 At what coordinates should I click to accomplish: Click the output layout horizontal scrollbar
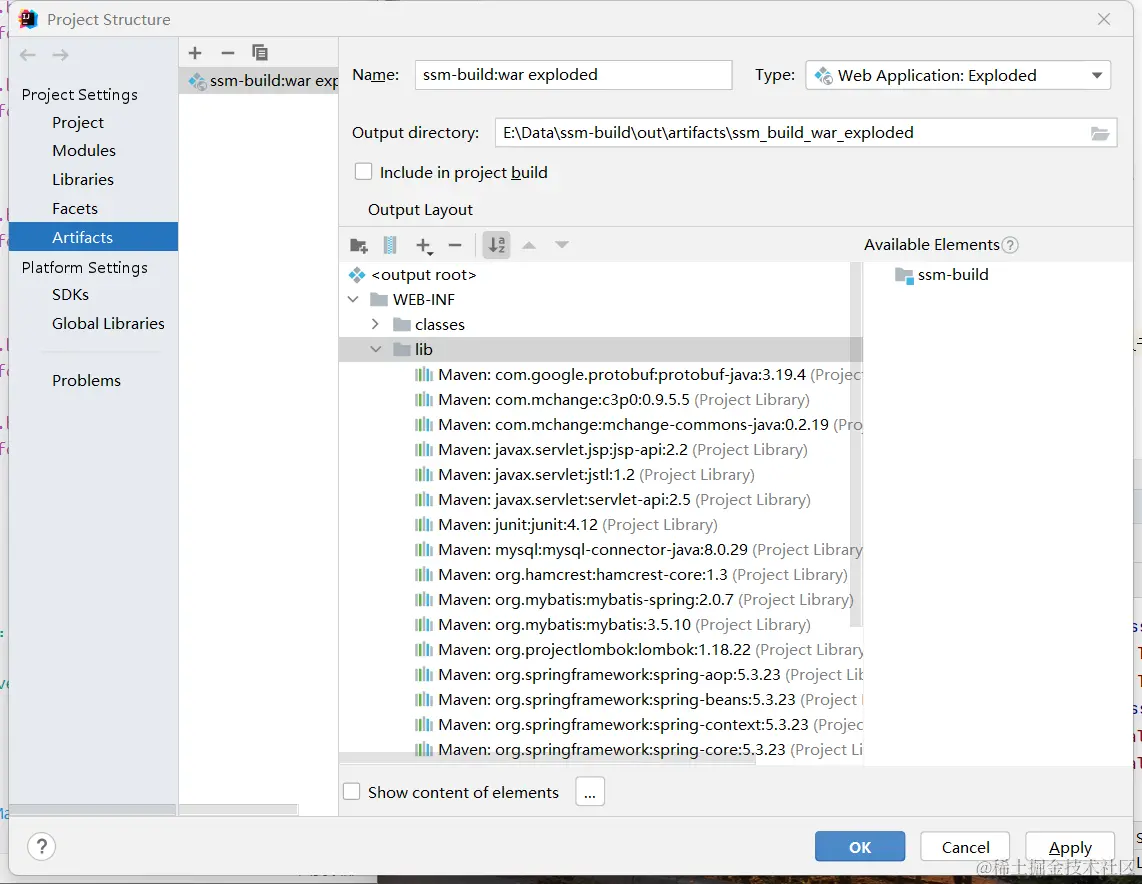[x=548, y=758]
